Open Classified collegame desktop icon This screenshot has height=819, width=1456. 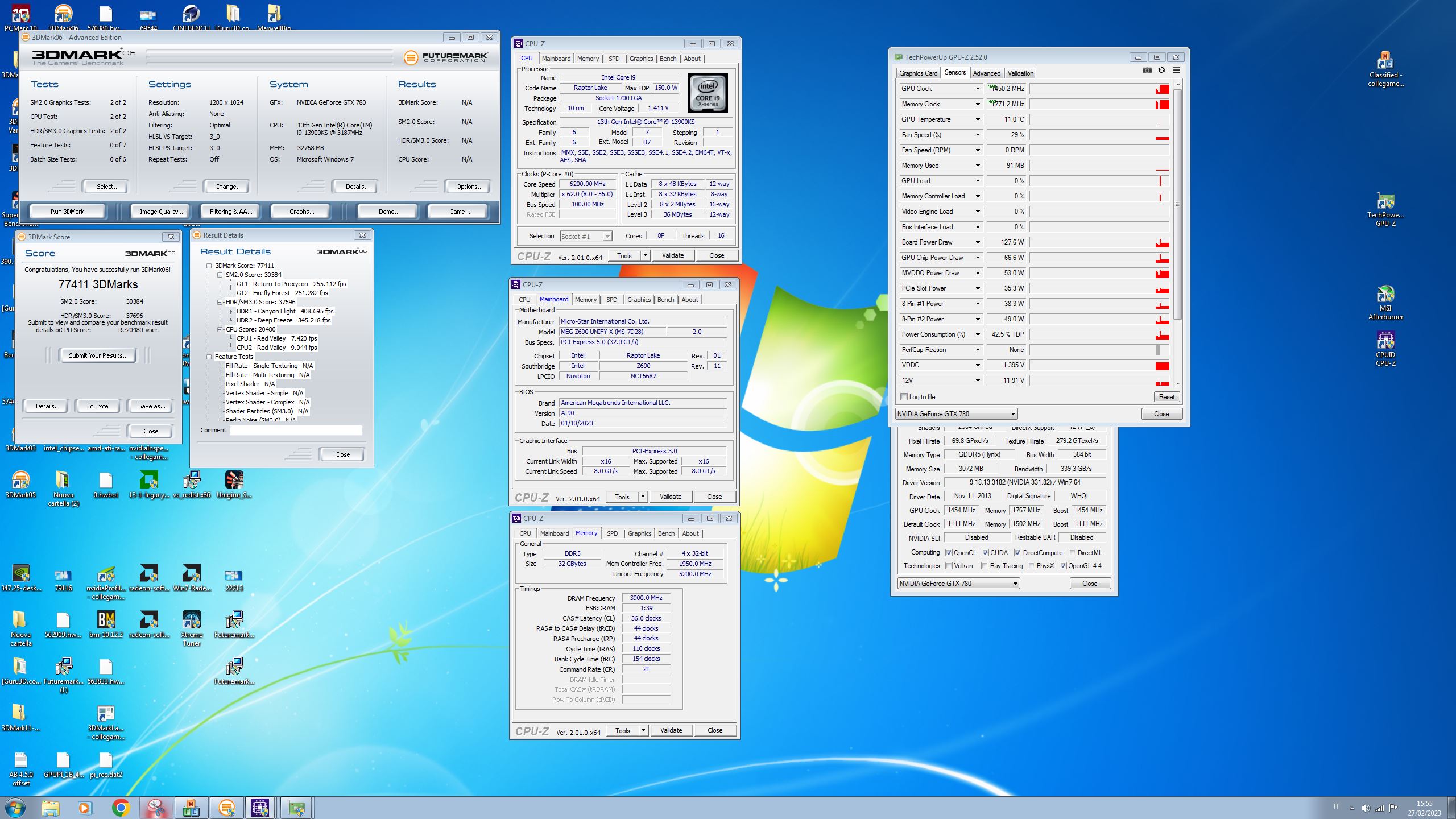click(x=1385, y=69)
